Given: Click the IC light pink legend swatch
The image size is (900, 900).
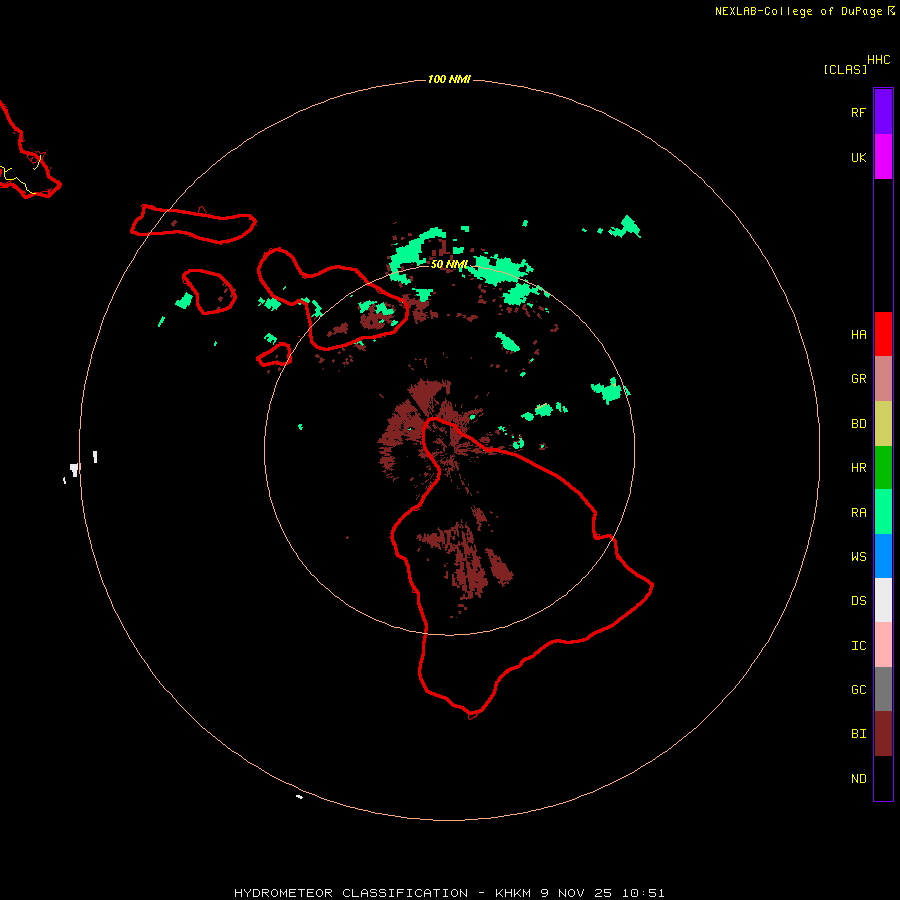Looking at the screenshot, I should 883,645.
